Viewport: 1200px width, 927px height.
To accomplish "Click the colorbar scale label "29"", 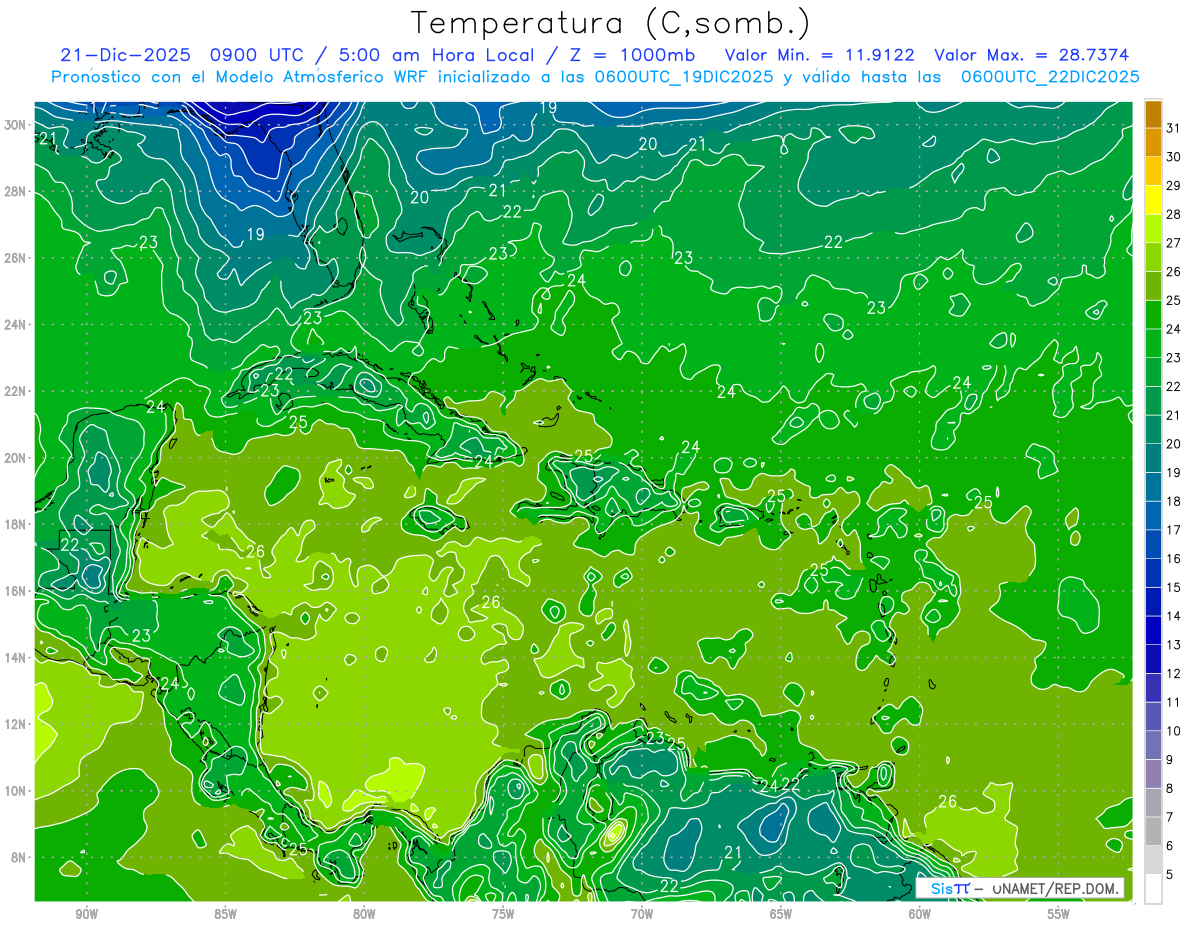I will 1174,185.
